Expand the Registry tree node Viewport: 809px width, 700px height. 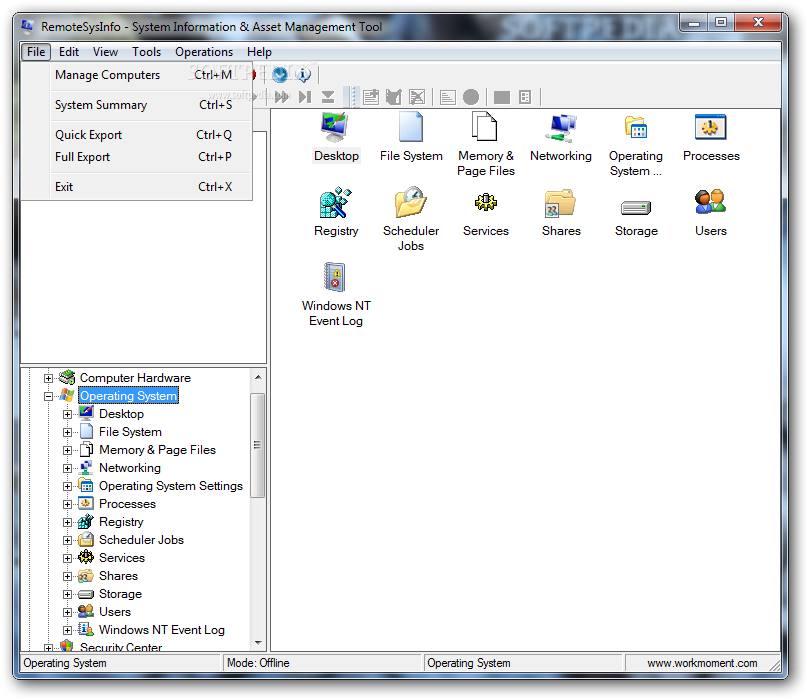(67, 523)
